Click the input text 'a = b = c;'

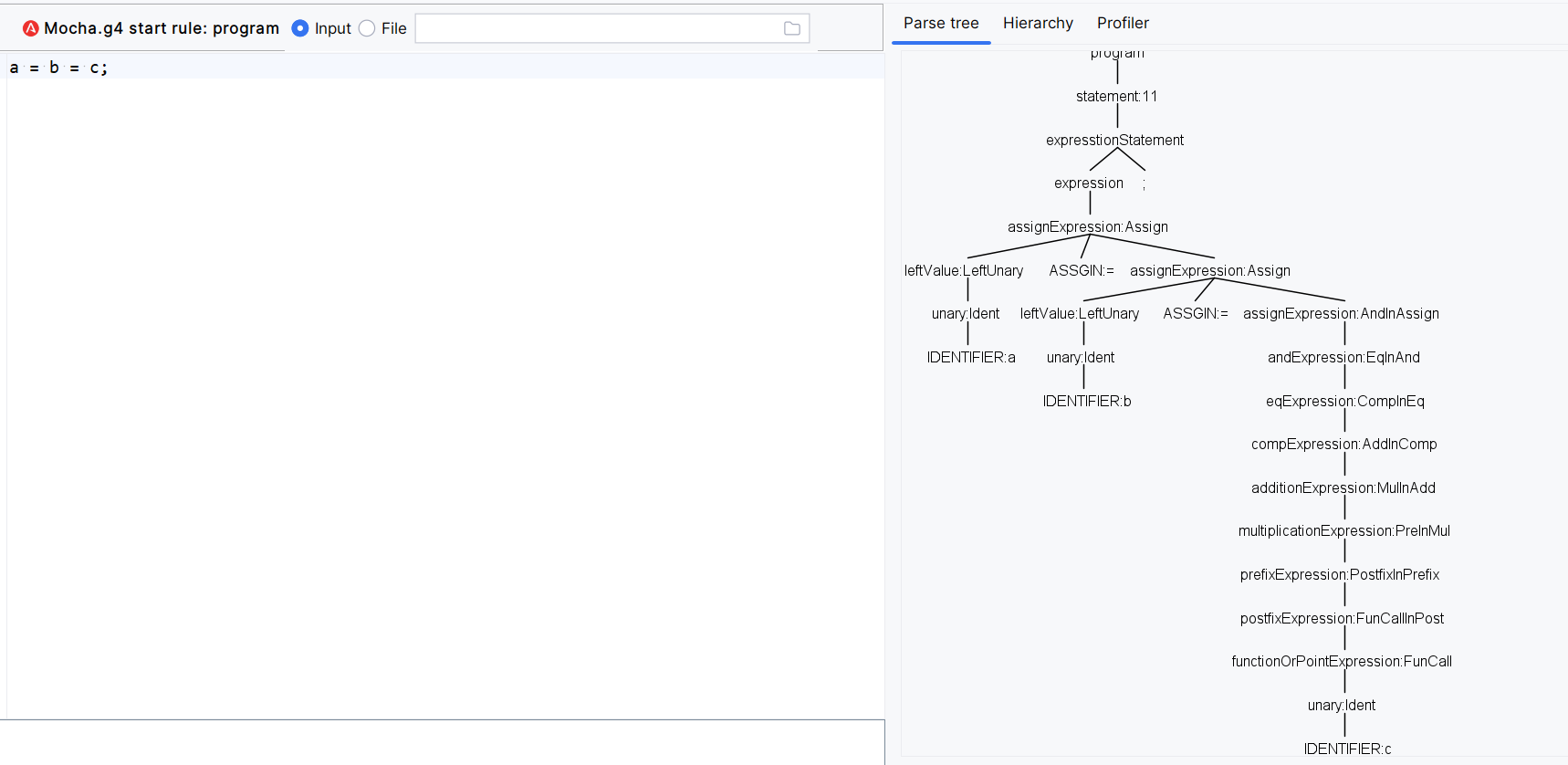[58, 68]
